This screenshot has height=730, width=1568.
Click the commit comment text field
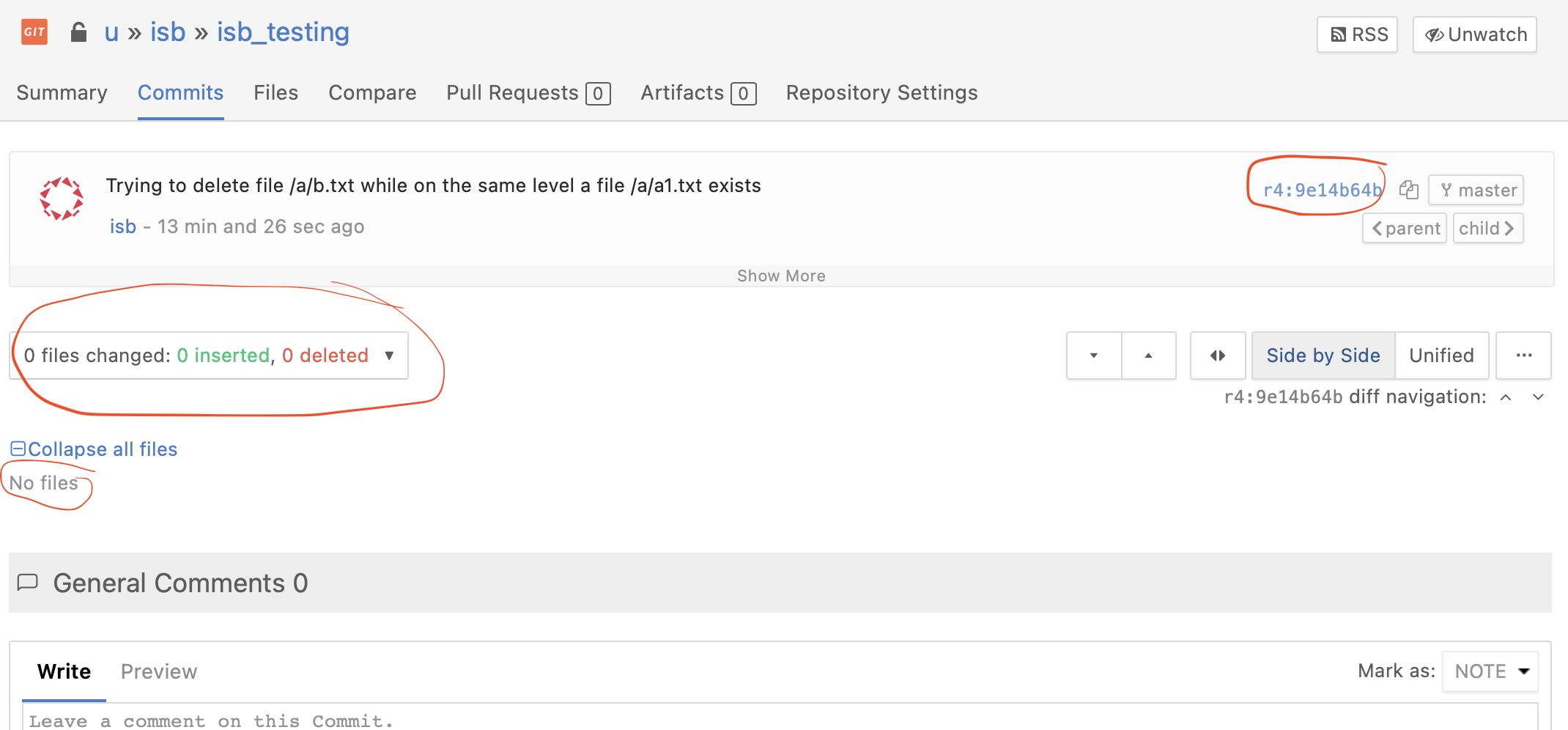pyautogui.click(x=780, y=720)
